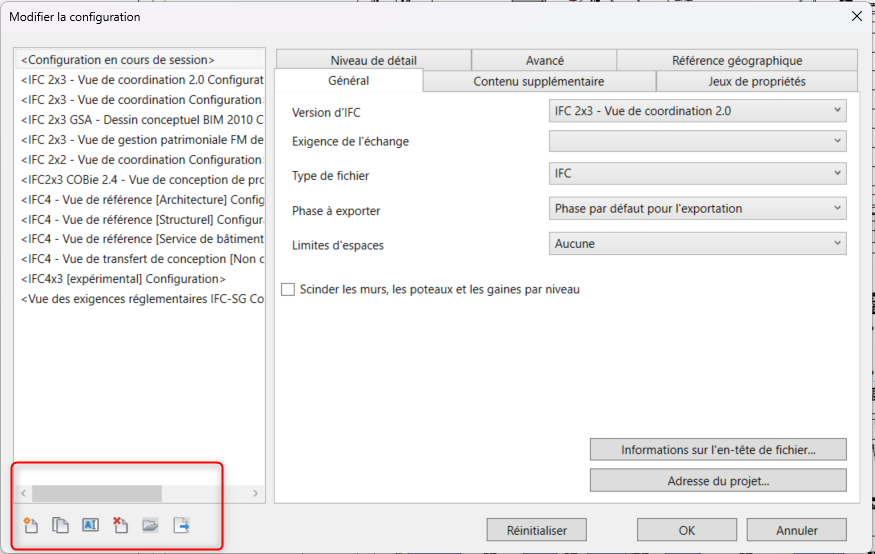Screen dimensions: 875x554
Task: Open the Version d'IFC dropdown
Action: pos(698,110)
